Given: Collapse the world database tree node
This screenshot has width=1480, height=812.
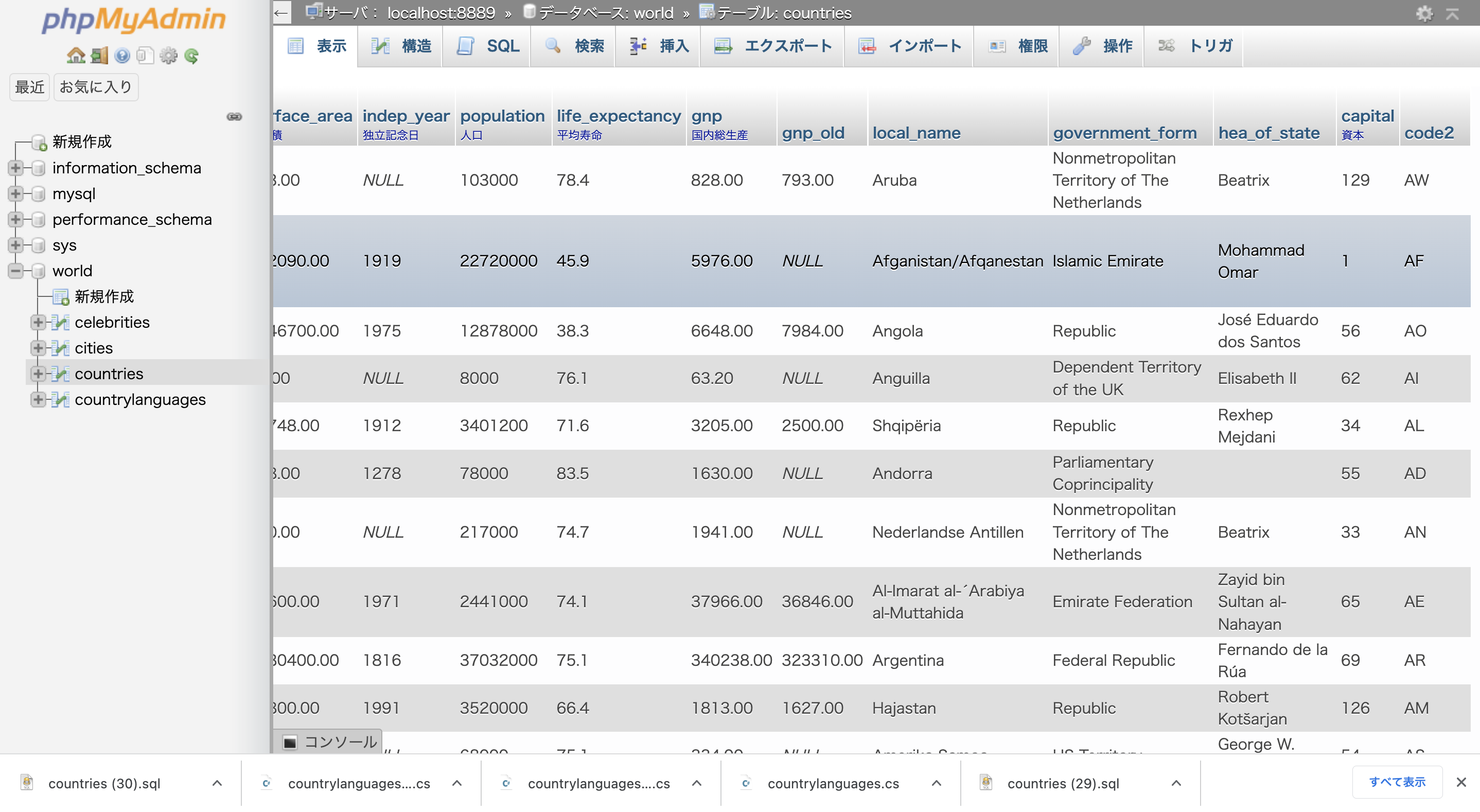Looking at the screenshot, I should point(16,271).
